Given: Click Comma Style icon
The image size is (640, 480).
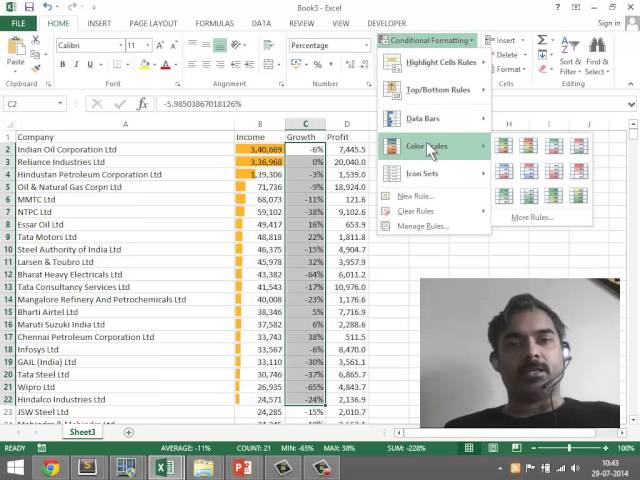Looking at the screenshot, I should point(331,64).
